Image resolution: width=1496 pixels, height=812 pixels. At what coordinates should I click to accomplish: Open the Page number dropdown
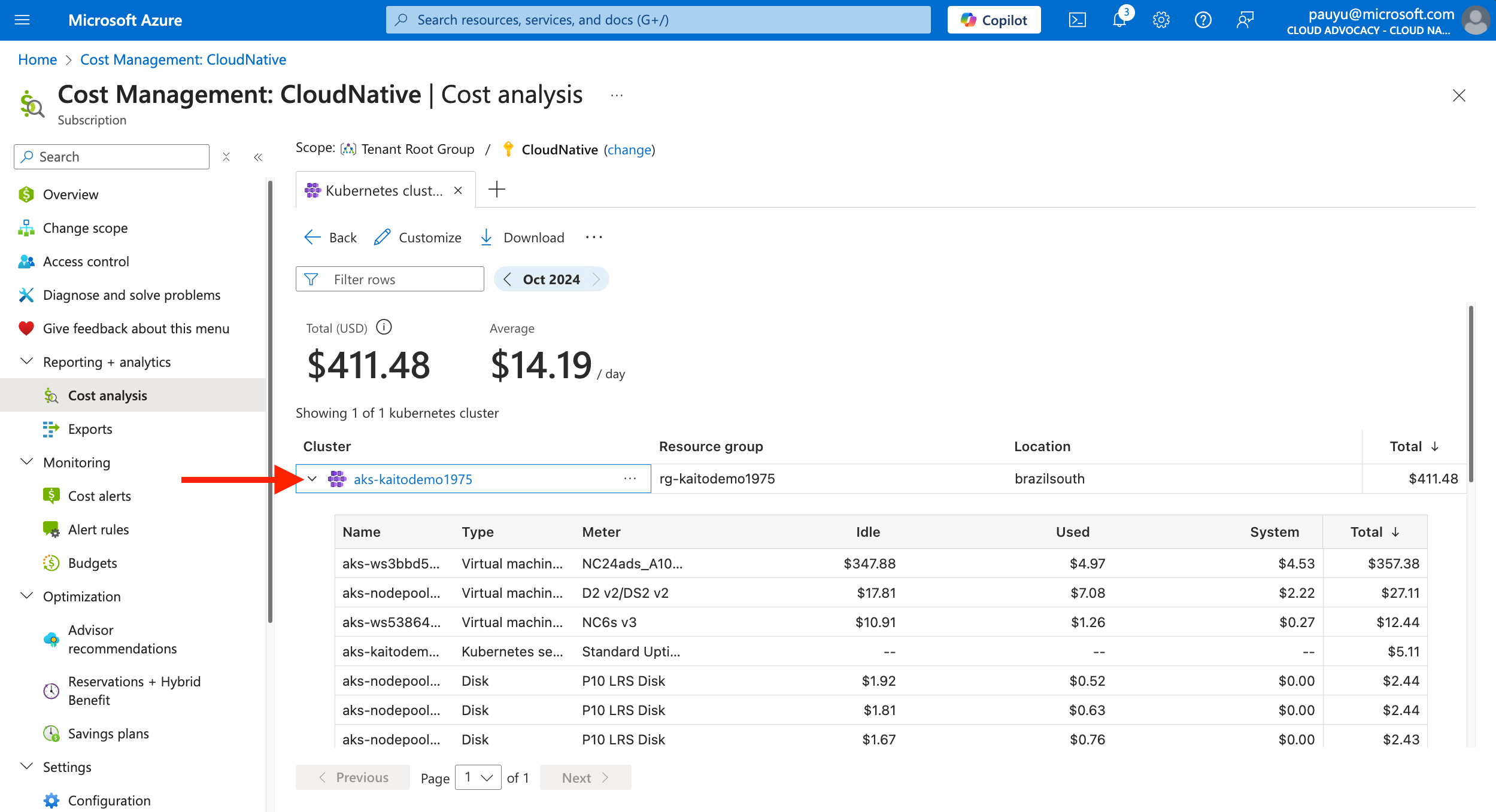point(478,777)
